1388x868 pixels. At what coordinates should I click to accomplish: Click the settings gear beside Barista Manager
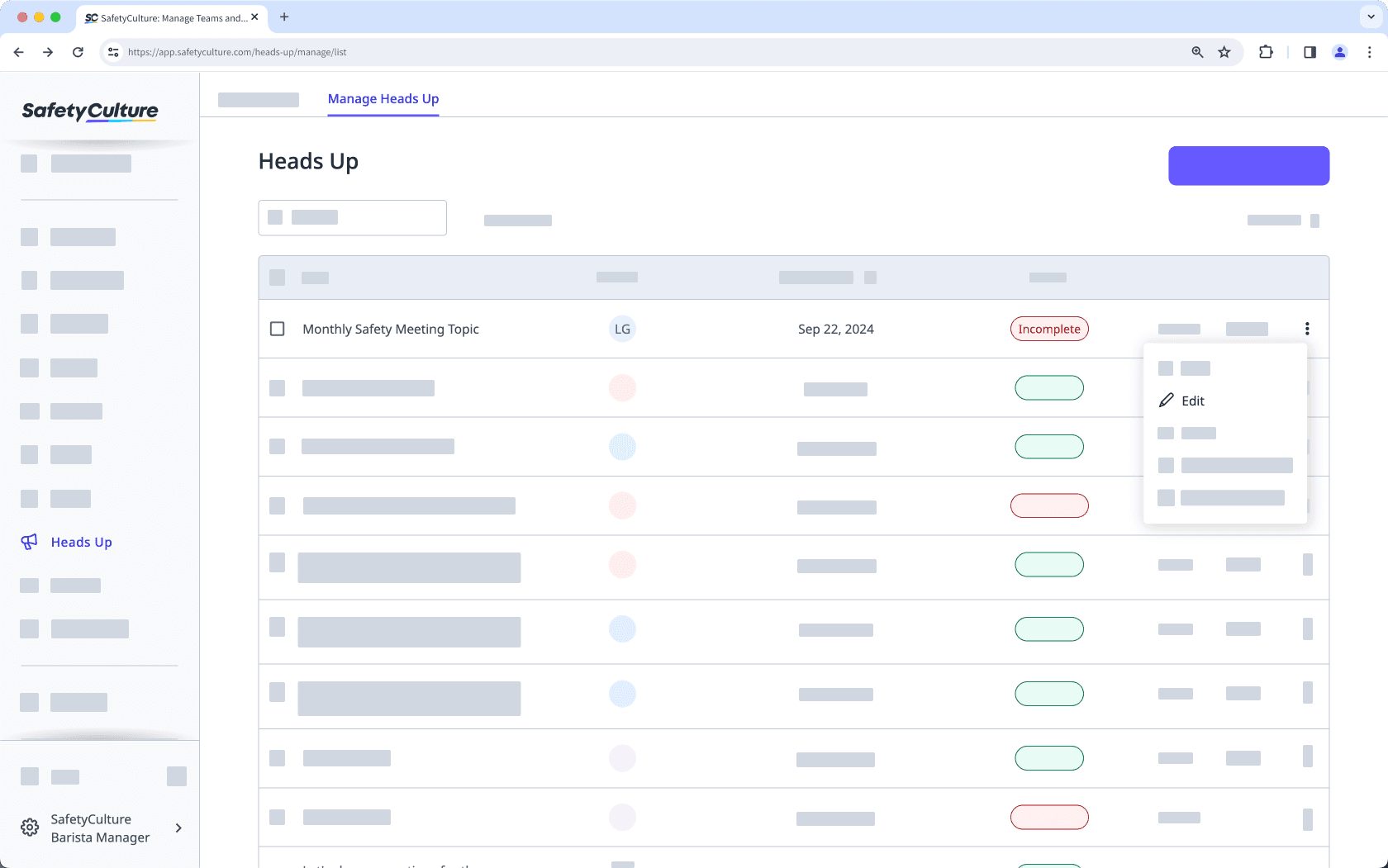[x=30, y=828]
